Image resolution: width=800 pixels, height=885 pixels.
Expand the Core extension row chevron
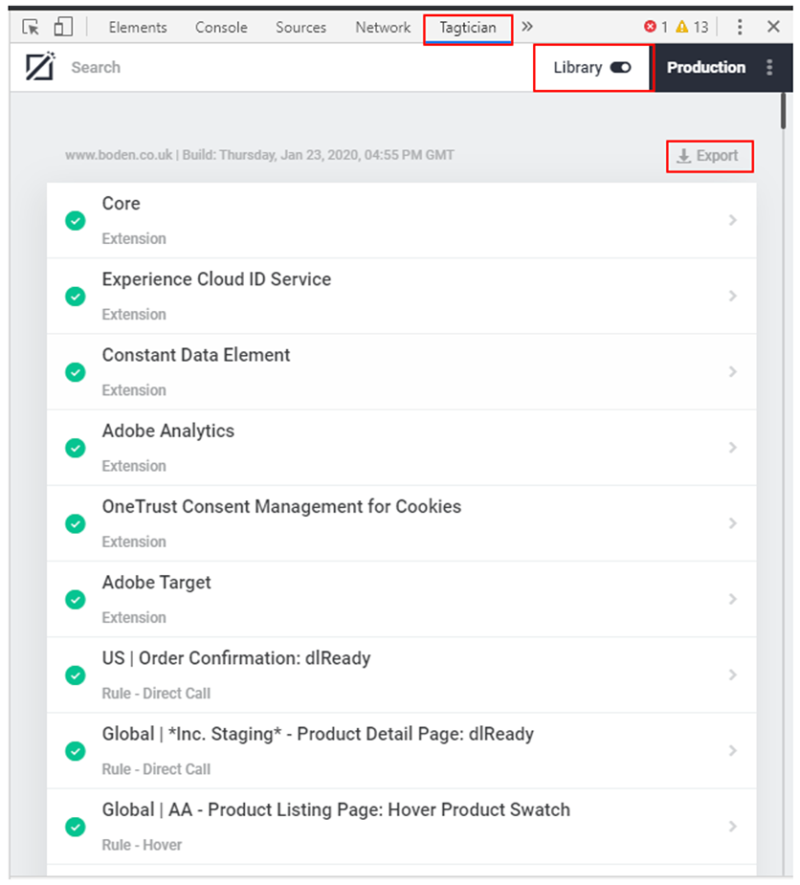point(733,220)
